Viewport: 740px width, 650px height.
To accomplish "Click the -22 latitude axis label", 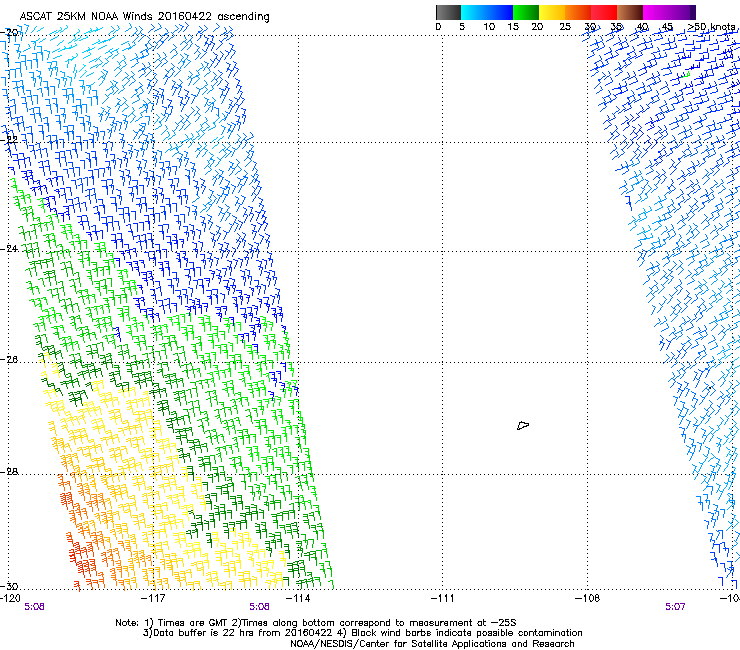I will [10, 140].
